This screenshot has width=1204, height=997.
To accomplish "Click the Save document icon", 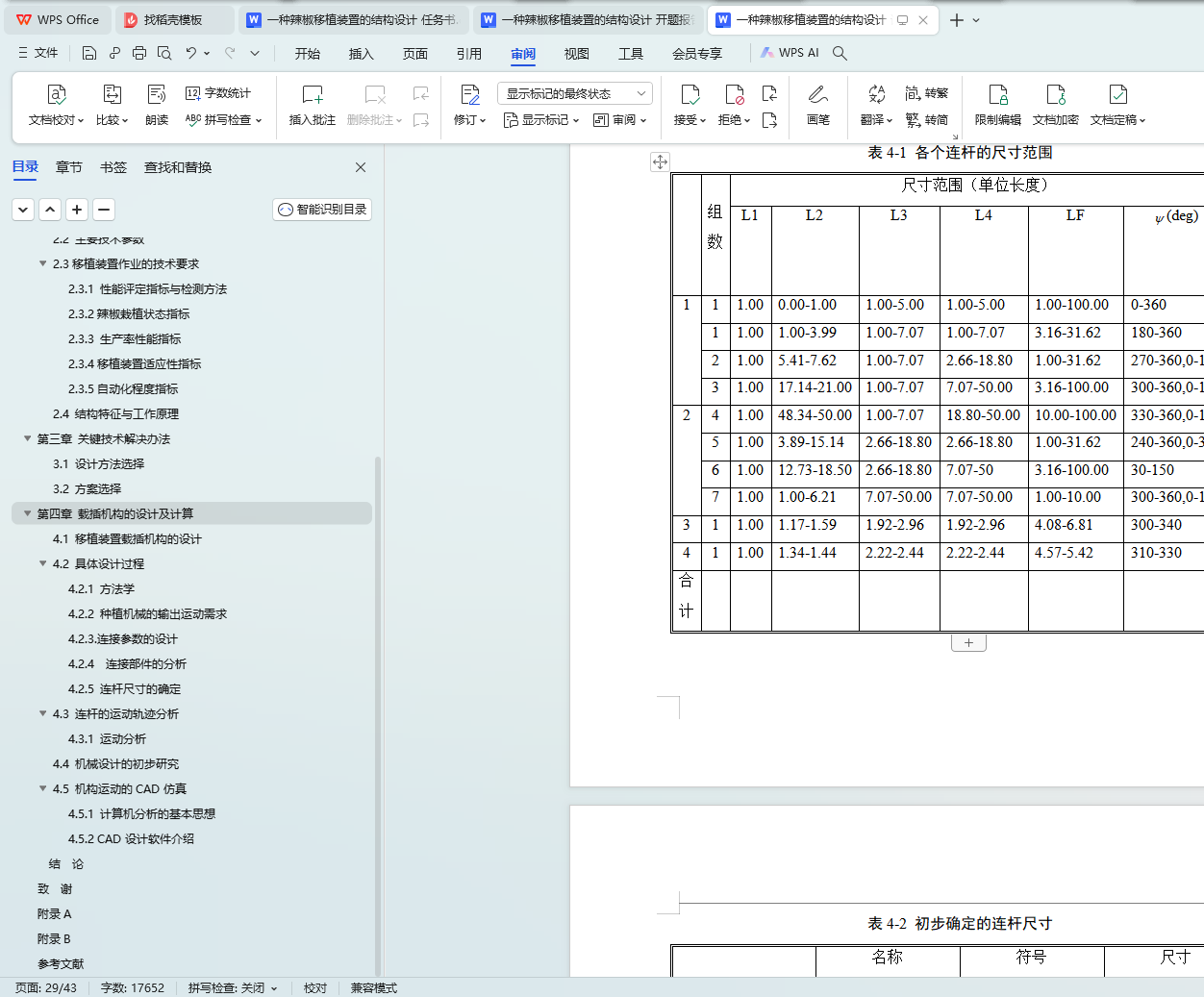I will pyautogui.click(x=89, y=53).
